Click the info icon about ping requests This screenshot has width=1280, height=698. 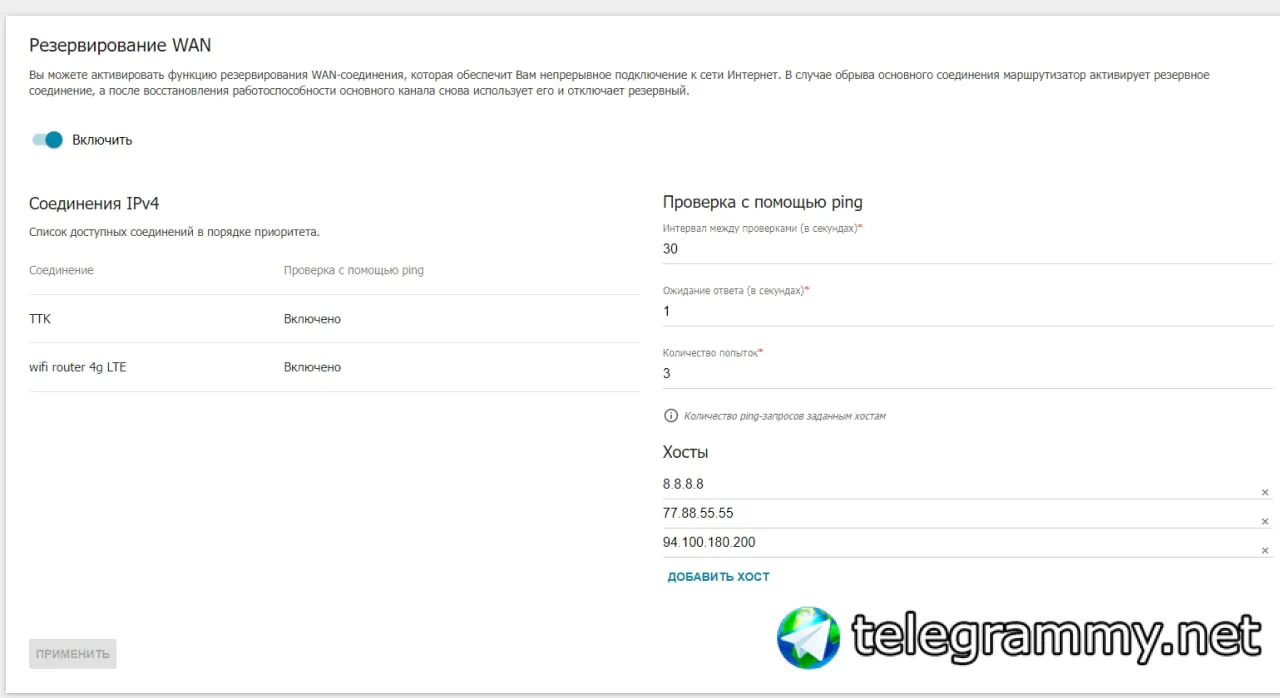pyautogui.click(x=671, y=415)
